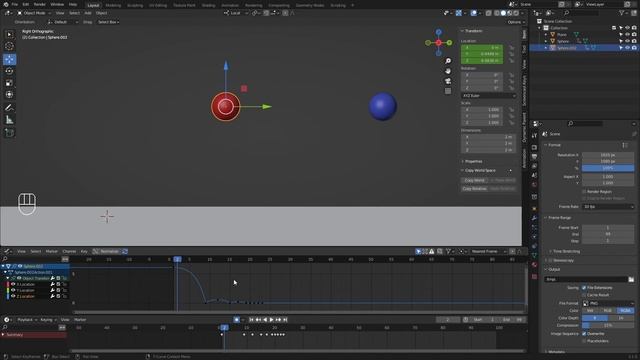The width and height of the screenshot is (640, 360).
Task: Click the green axis in the navigation gizmo
Action: (449, 42)
